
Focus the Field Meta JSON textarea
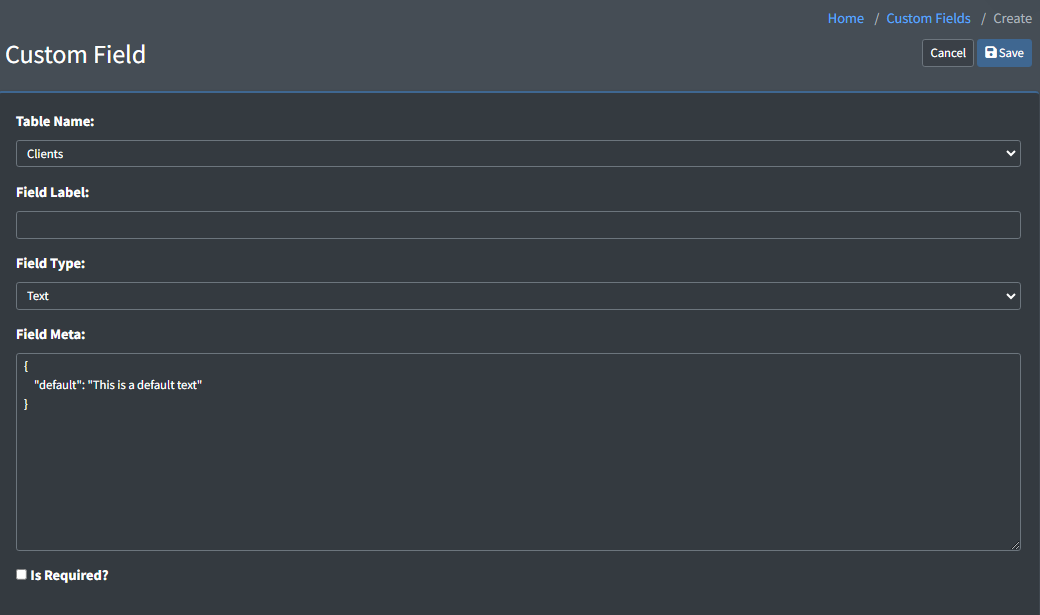(x=518, y=470)
